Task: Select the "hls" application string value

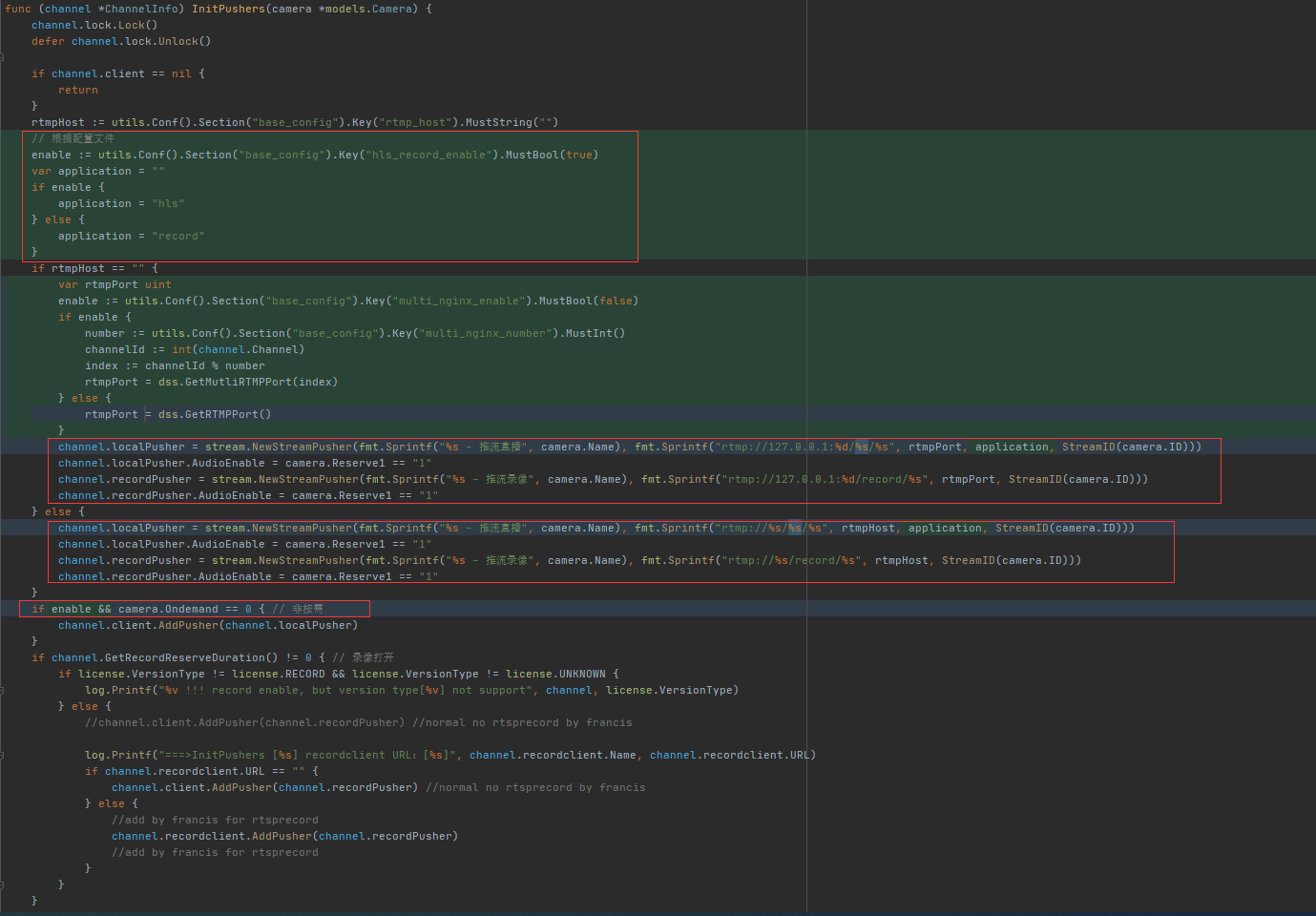Action: coord(168,203)
